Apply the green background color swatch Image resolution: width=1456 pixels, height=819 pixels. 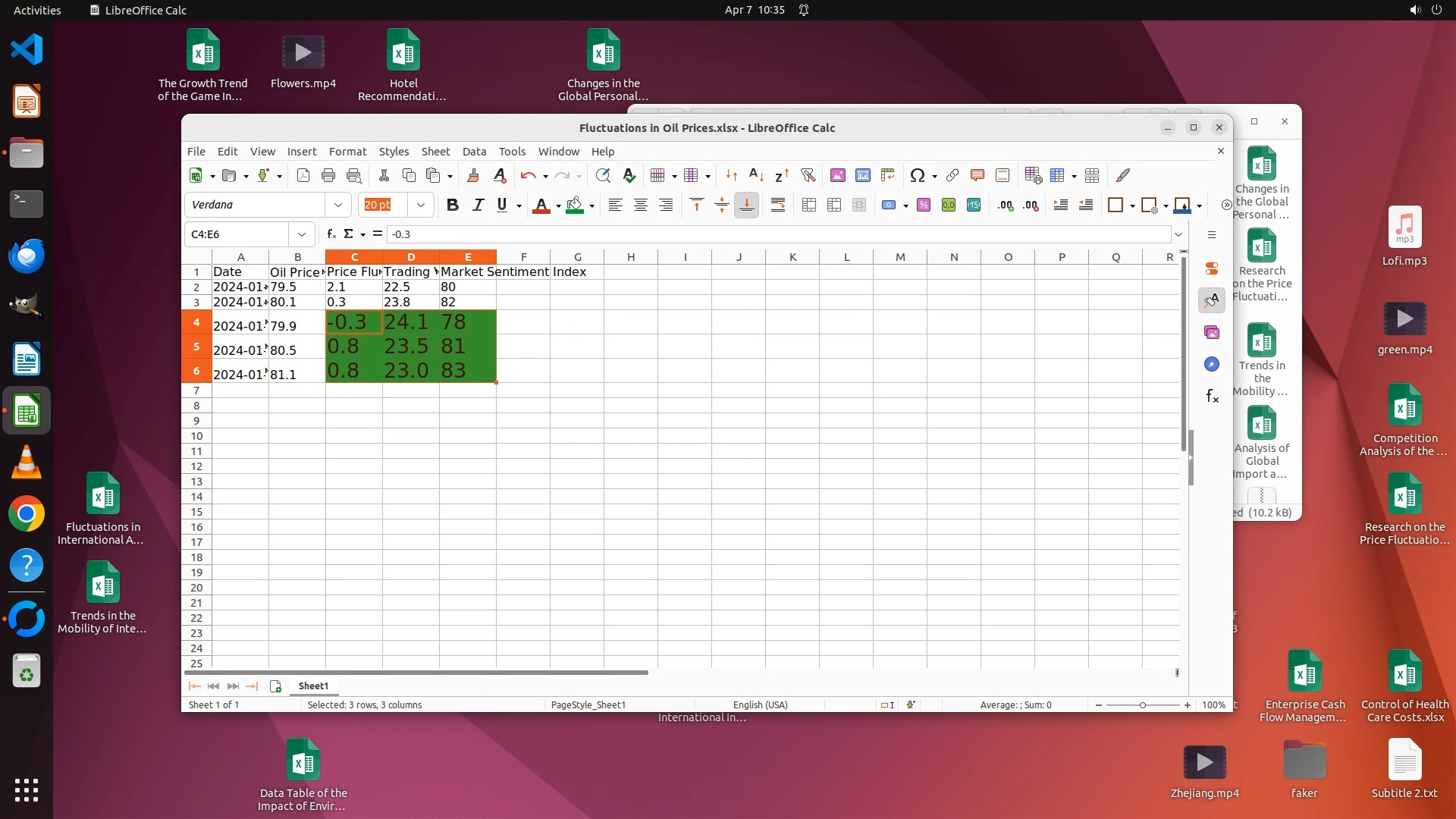click(x=574, y=206)
